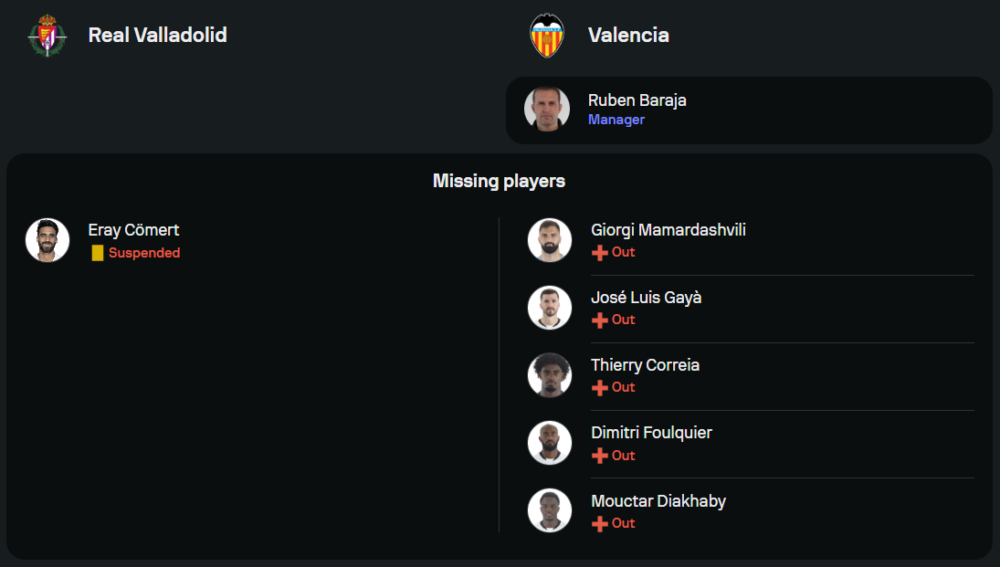Click the red injury cross under Thierry Correia
This screenshot has width=1000, height=567.
coord(600,388)
